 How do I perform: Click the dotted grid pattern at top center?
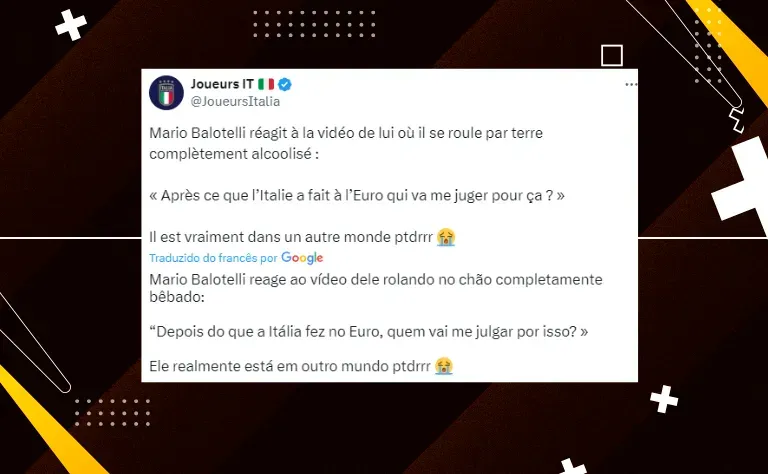tap(314, 24)
